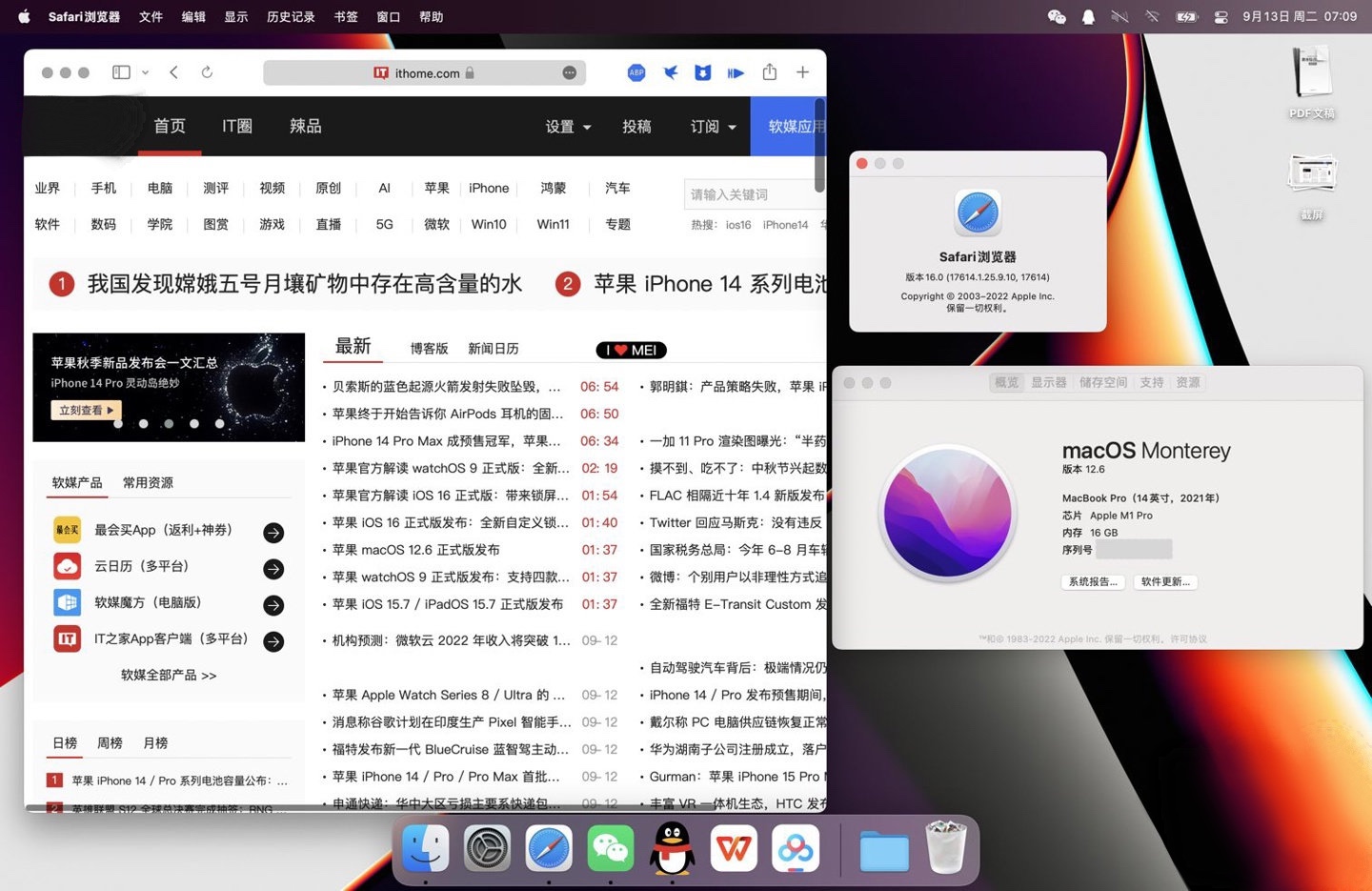Viewport: 1372px width, 891px height.
Task: Open arrow next to IT之家App客户端
Action: (x=273, y=641)
